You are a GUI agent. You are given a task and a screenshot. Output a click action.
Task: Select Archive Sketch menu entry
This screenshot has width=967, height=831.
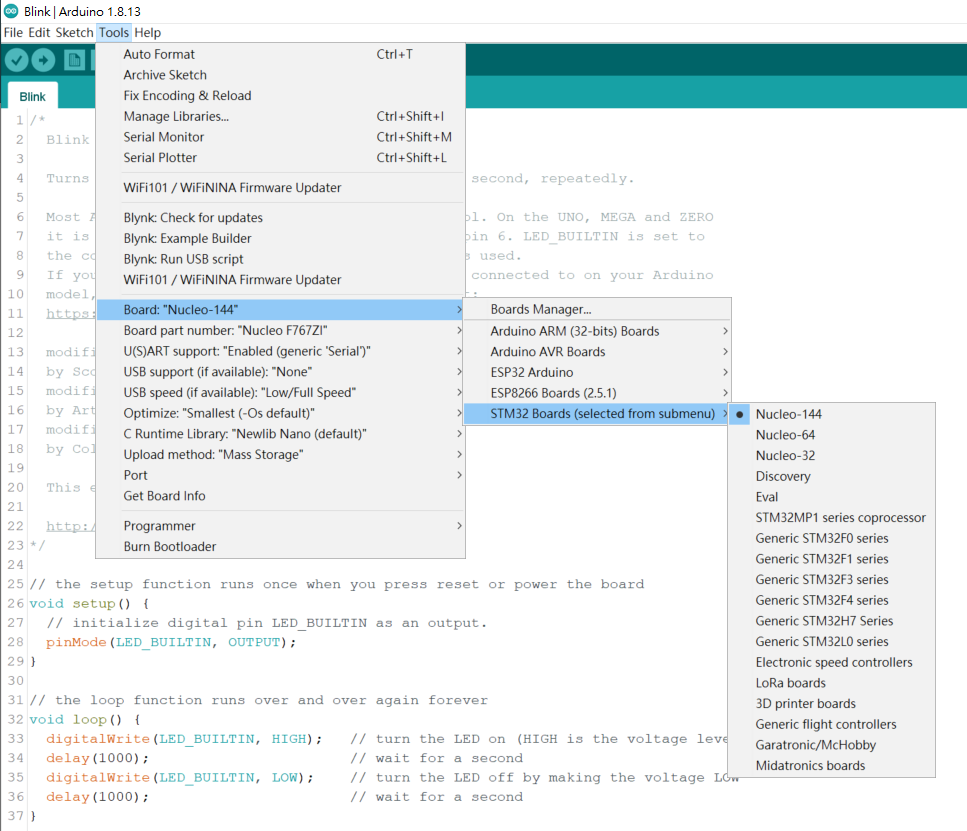281,75
